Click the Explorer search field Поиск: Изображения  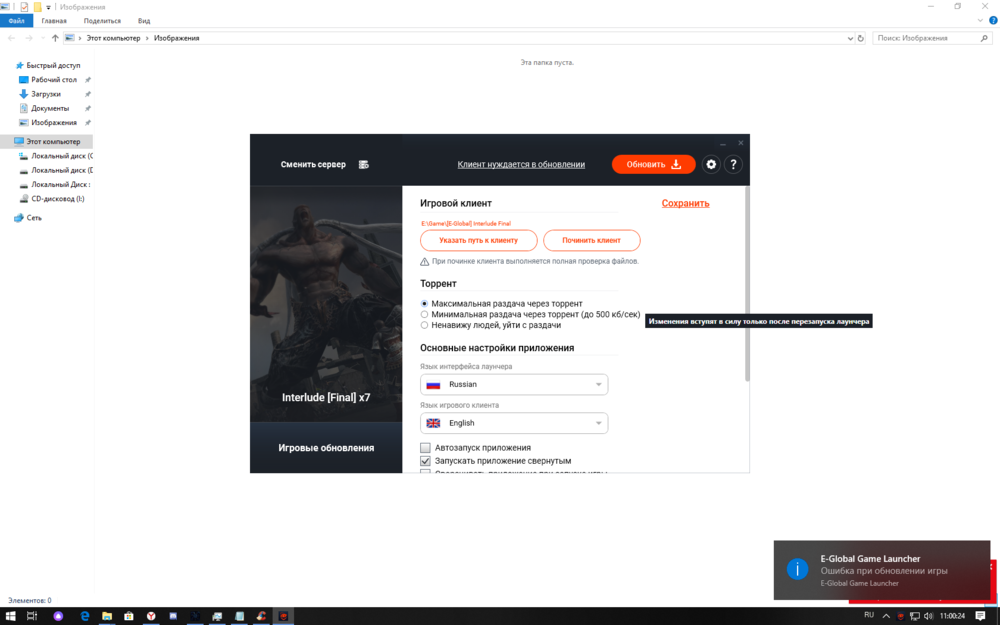click(x=925, y=38)
